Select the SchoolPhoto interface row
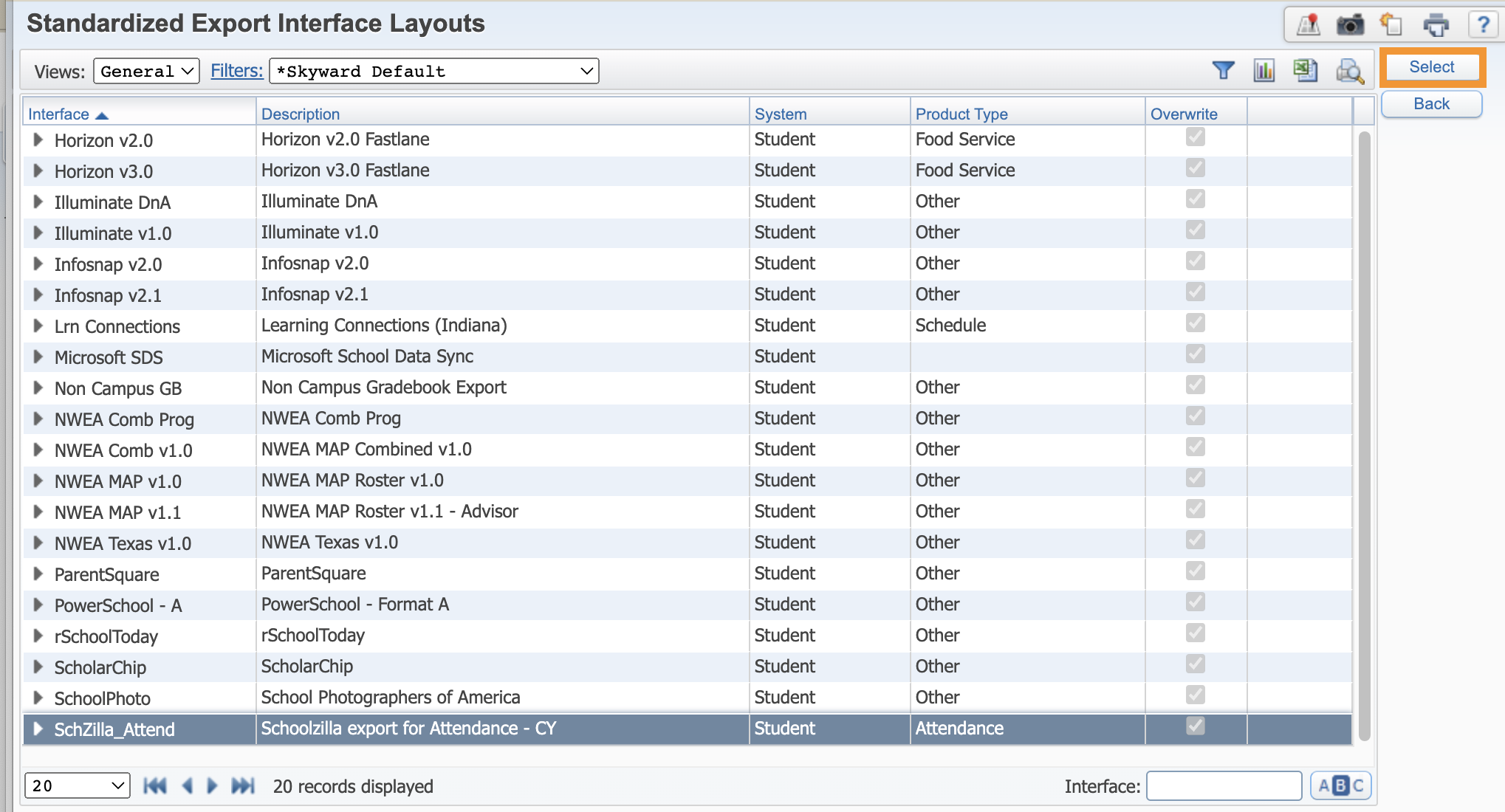The width and height of the screenshot is (1505, 812). tap(687, 698)
